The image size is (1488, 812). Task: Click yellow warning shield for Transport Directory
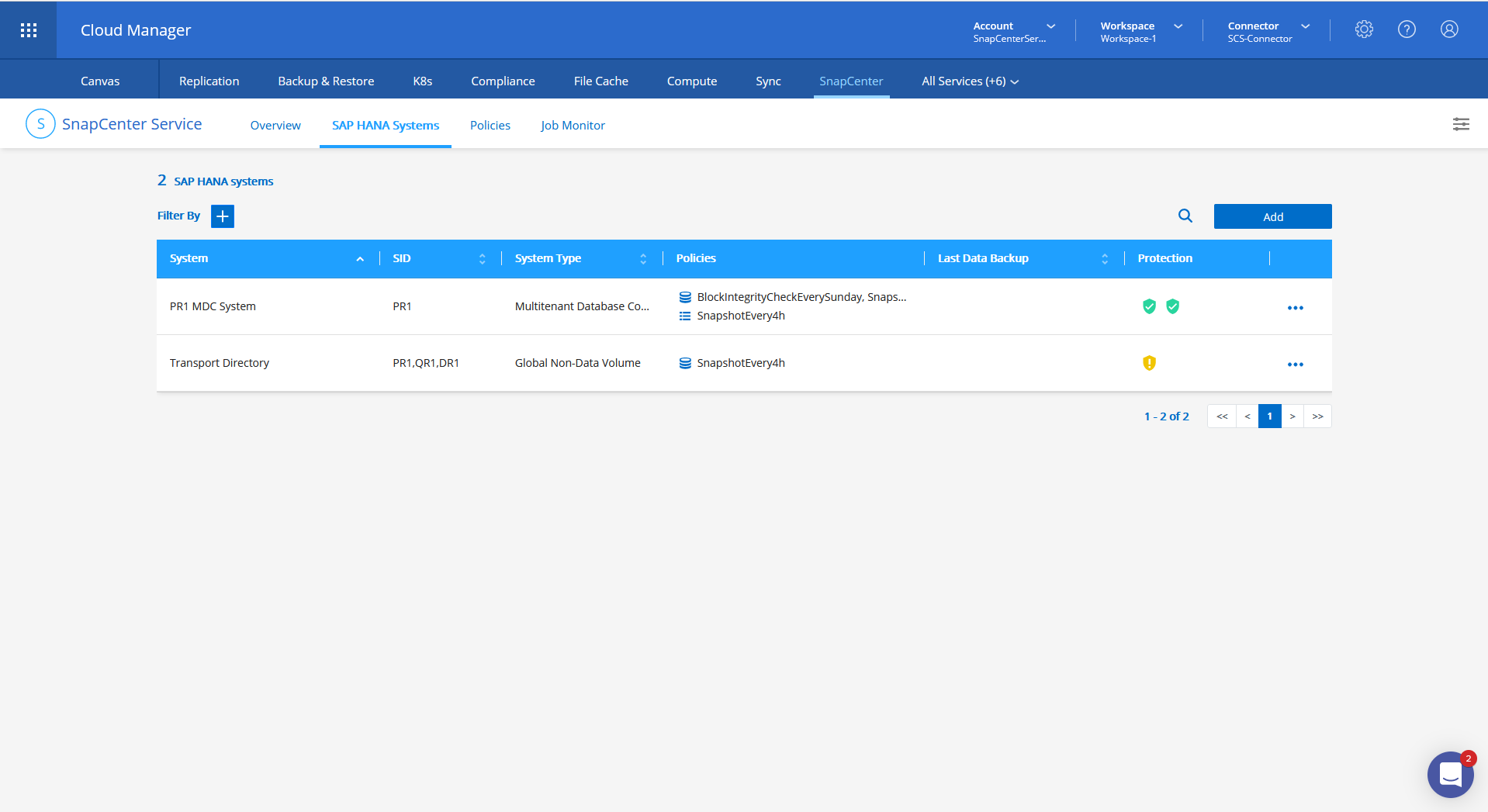coord(1149,363)
